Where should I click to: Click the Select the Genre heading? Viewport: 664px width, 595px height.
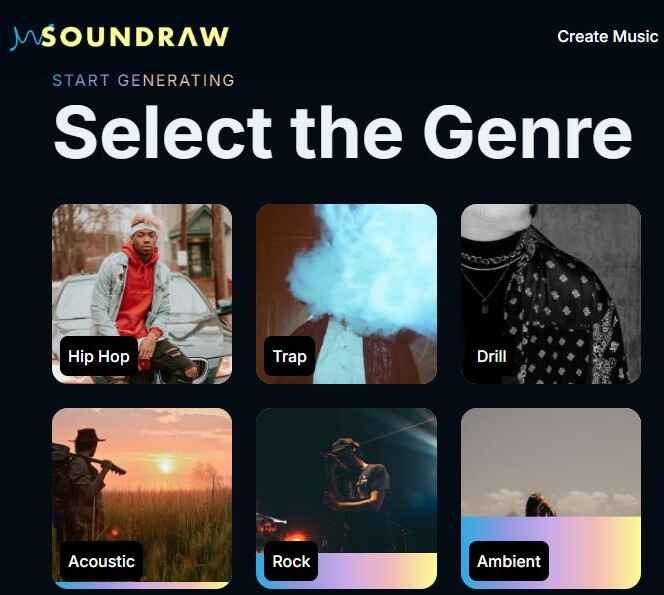pos(343,132)
